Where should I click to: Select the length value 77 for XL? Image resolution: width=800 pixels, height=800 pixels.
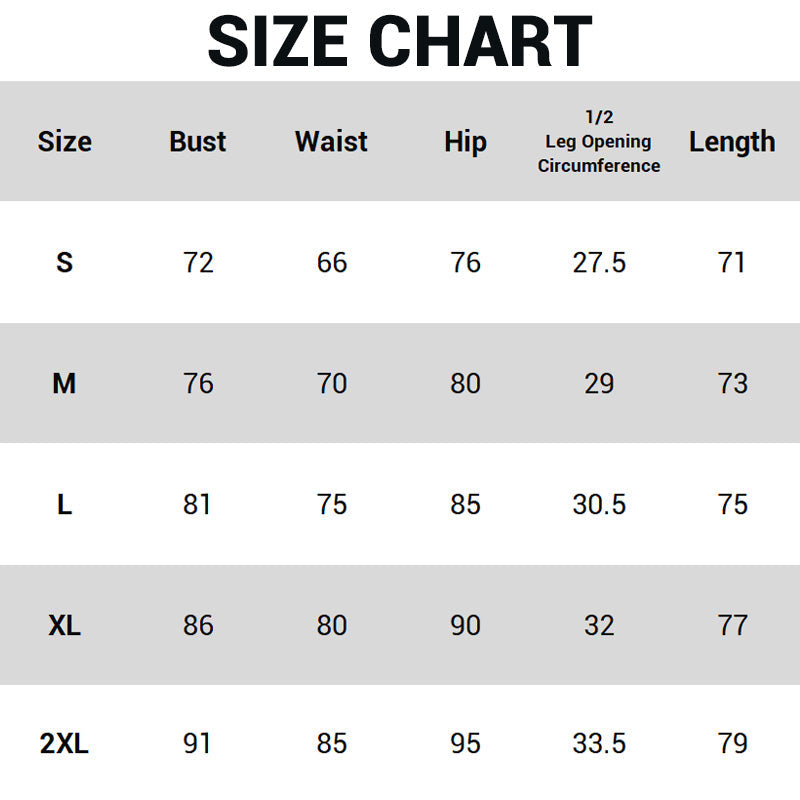tap(732, 626)
